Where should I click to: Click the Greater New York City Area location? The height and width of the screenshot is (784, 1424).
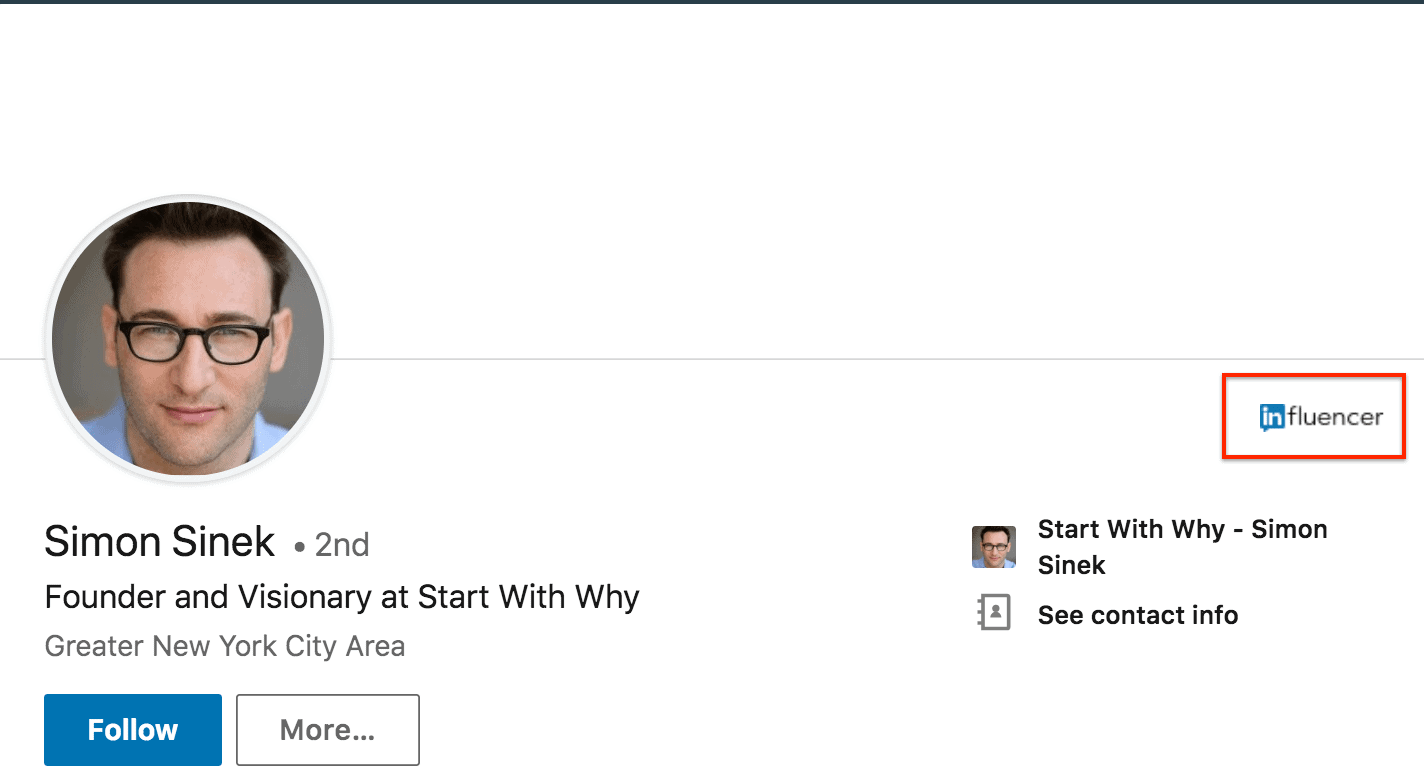[x=225, y=646]
